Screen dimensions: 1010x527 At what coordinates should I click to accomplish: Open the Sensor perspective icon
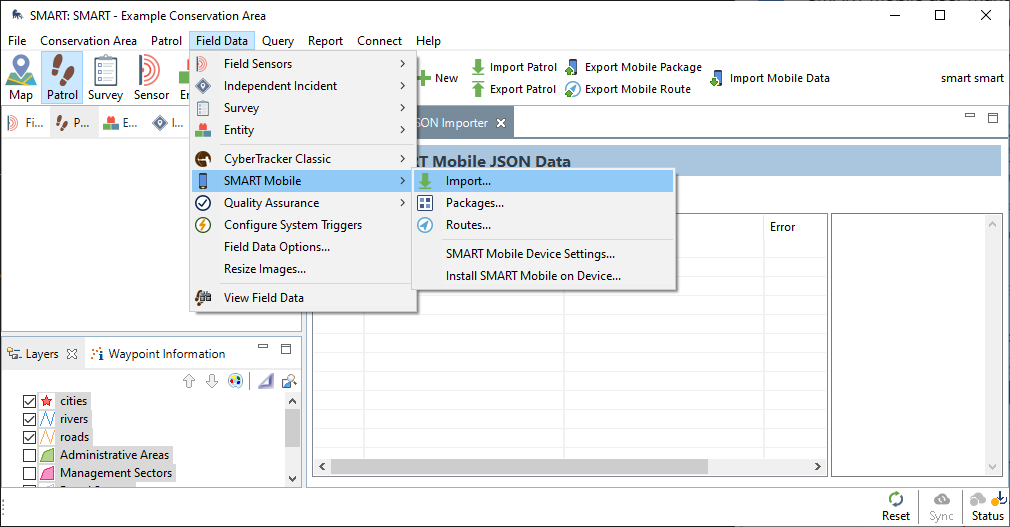click(151, 77)
